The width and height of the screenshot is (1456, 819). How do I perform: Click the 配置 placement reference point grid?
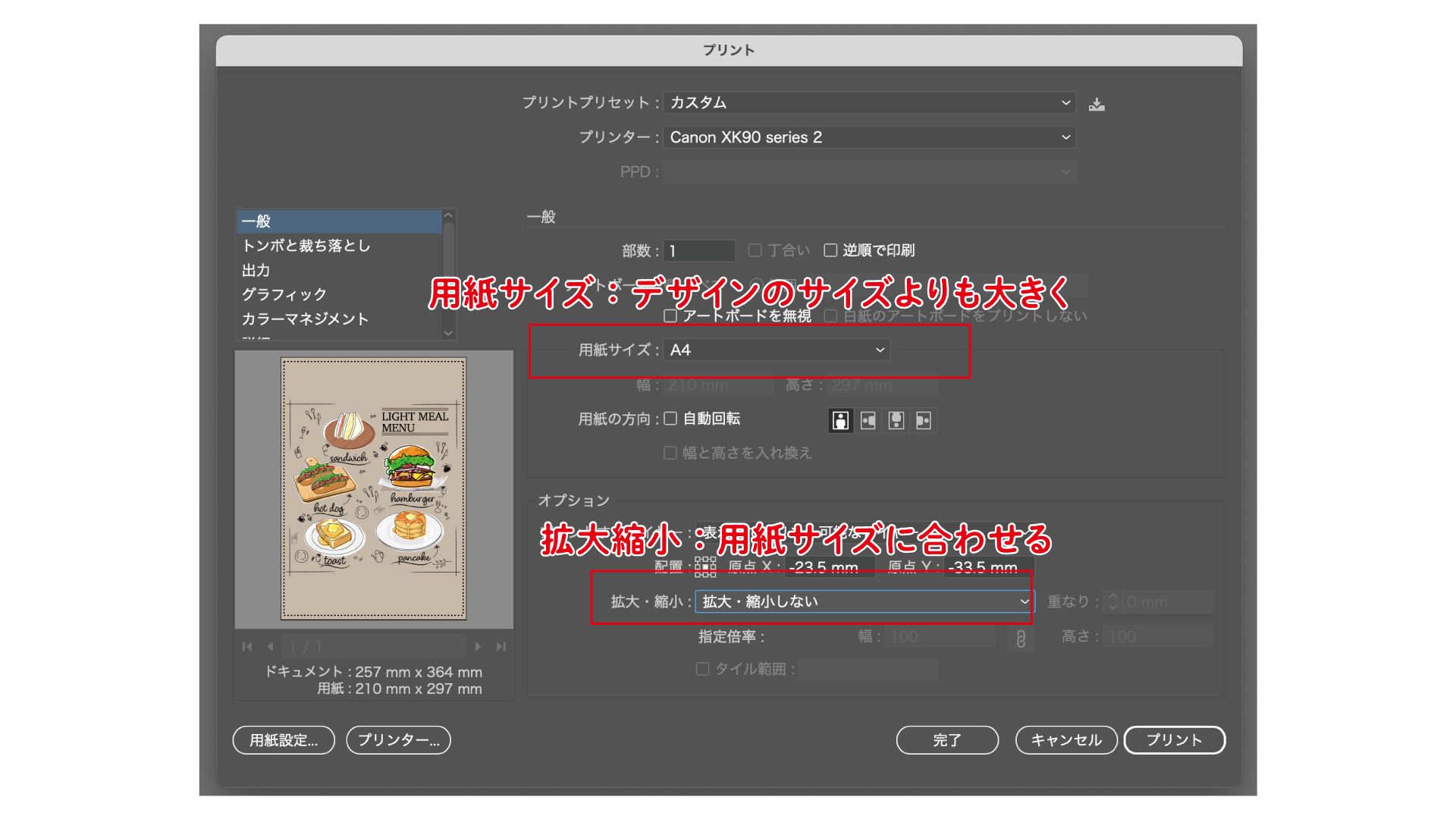coord(705,566)
